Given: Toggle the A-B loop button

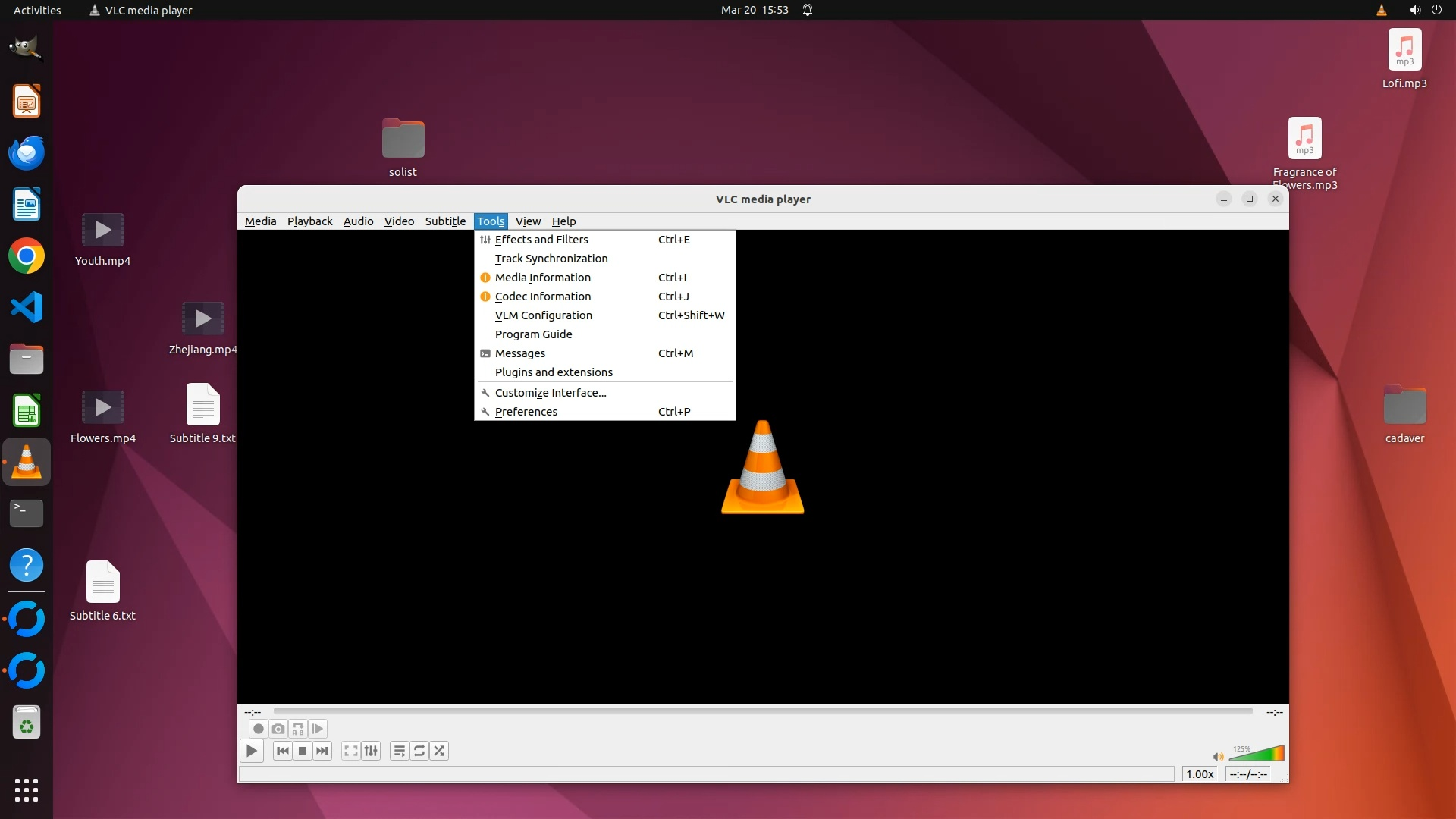Looking at the screenshot, I should pos(298,729).
